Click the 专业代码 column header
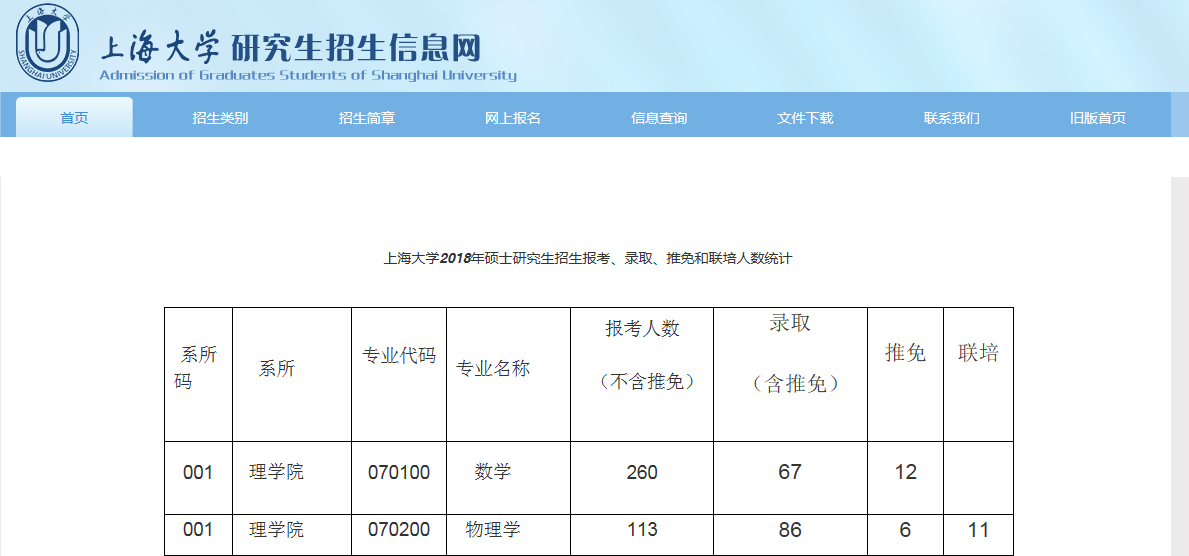 point(399,356)
